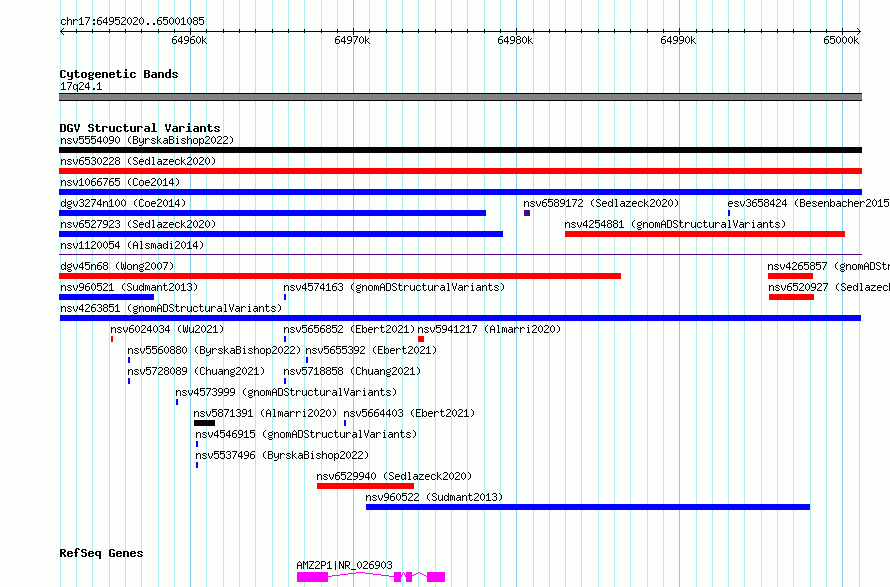Click the 17q24.1 band label
The height and width of the screenshot is (587, 890).
[x=81, y=86]
